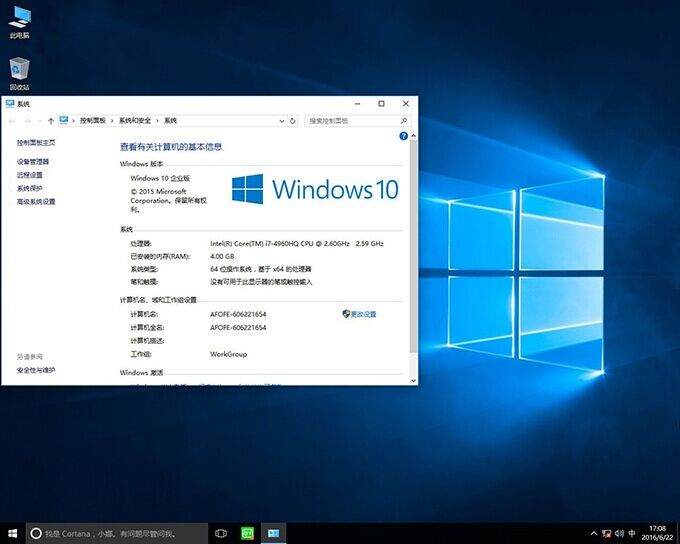The image size is (680, 544).
Task: Open 设备管理器 from left sidebar
Action: 33,161
